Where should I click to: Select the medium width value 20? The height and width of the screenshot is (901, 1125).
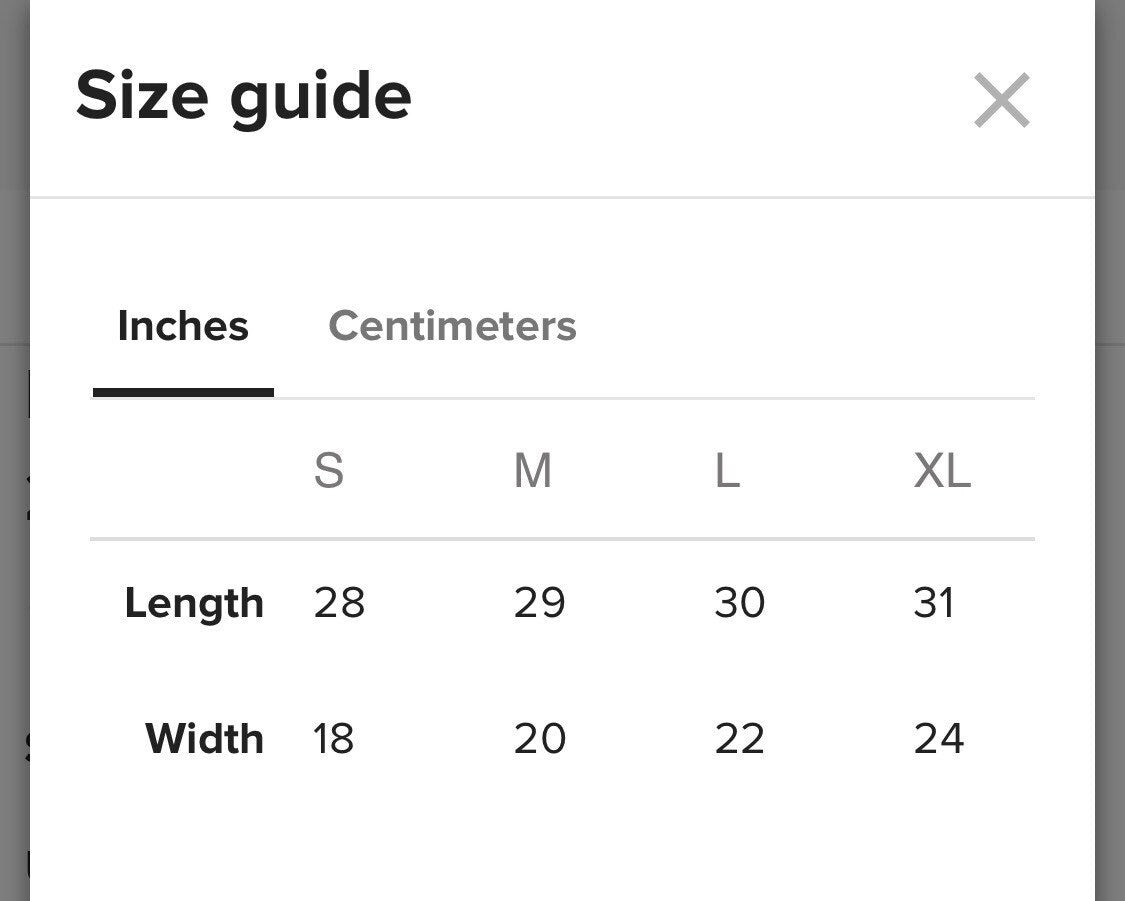(x=539, y=739)
